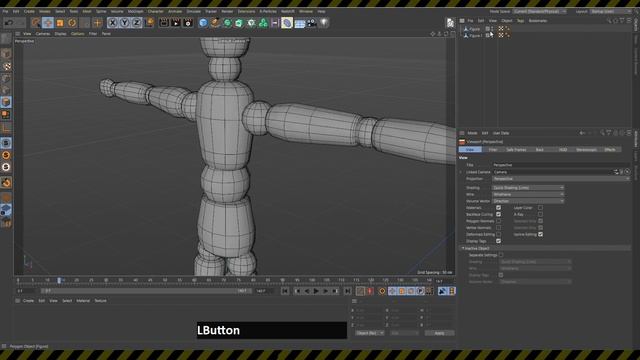Open the Deformer Bend icon
This screenshot has height=360, width=640.
click(275, 23)
